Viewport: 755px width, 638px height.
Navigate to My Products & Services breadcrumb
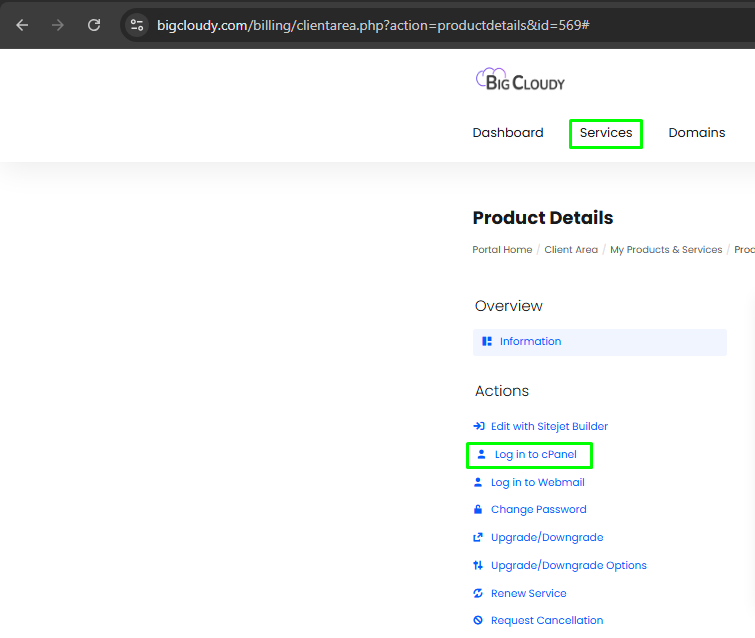tap(666, 250)
